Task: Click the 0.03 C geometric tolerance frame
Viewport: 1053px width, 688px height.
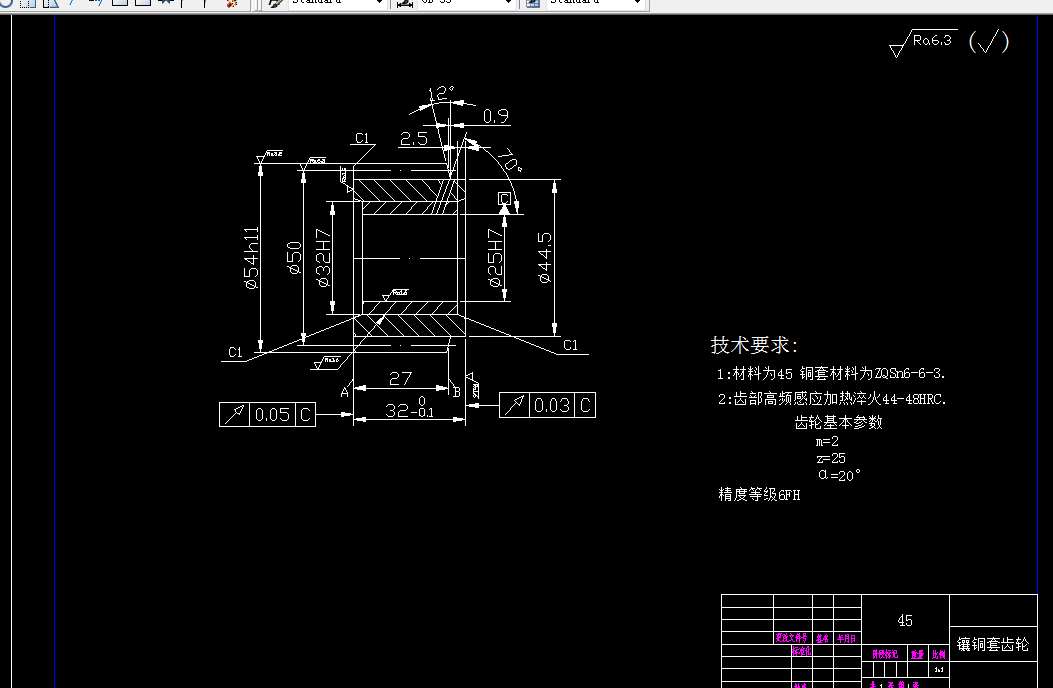Action: (546, 404)
